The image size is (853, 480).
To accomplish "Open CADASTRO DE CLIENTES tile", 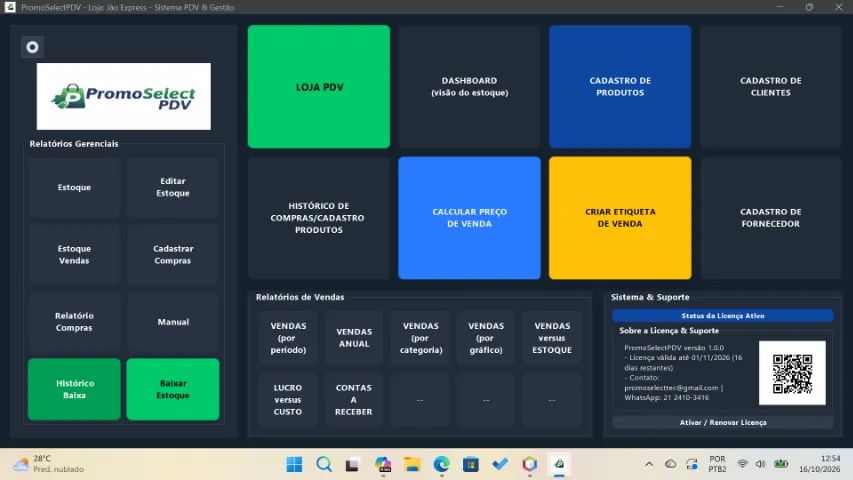I will [x=771, y=87].
